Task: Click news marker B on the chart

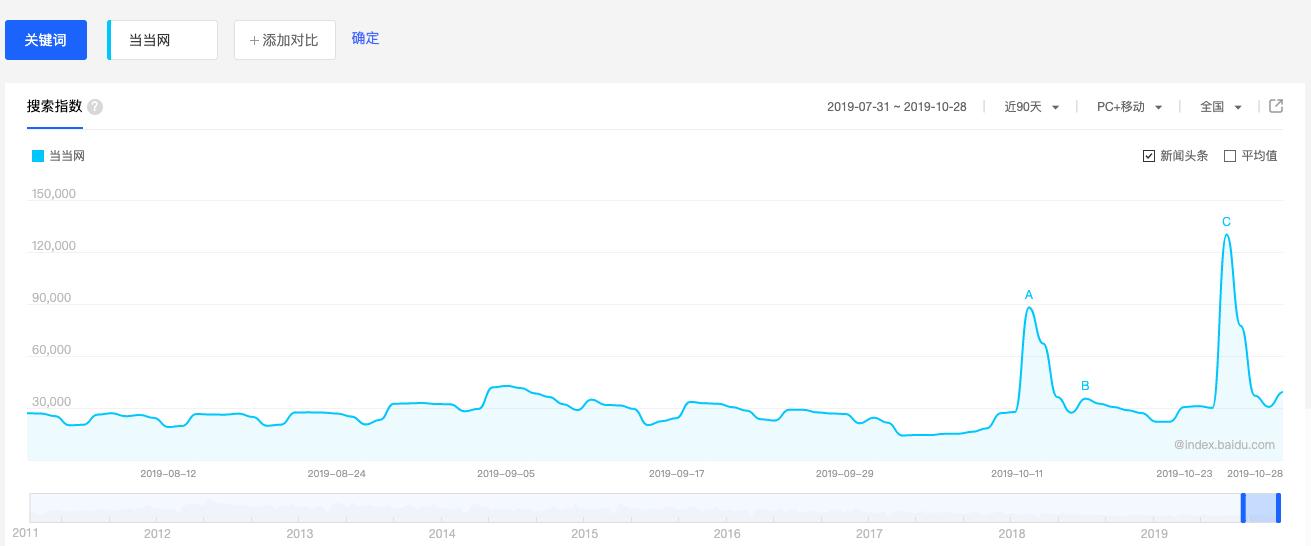Action: 1085,386
